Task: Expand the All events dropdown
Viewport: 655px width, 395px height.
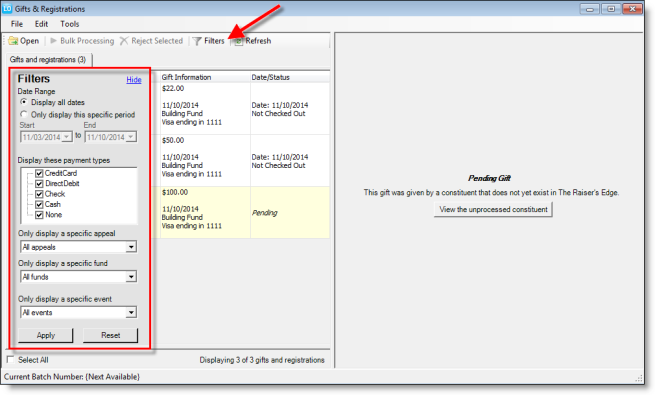Action: tap(131, 313)
